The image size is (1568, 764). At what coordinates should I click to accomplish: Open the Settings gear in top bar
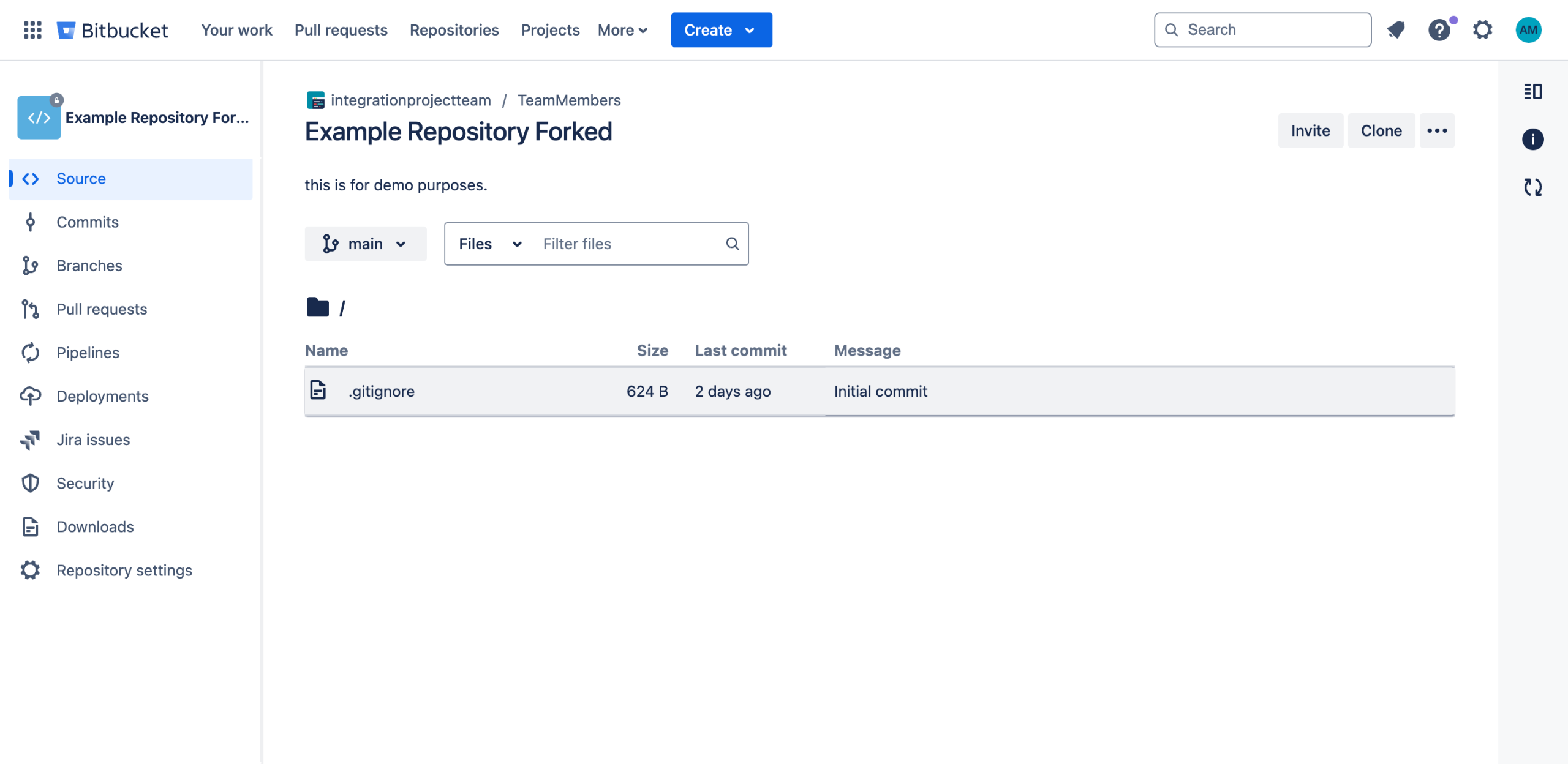(x=1482, y=29)
